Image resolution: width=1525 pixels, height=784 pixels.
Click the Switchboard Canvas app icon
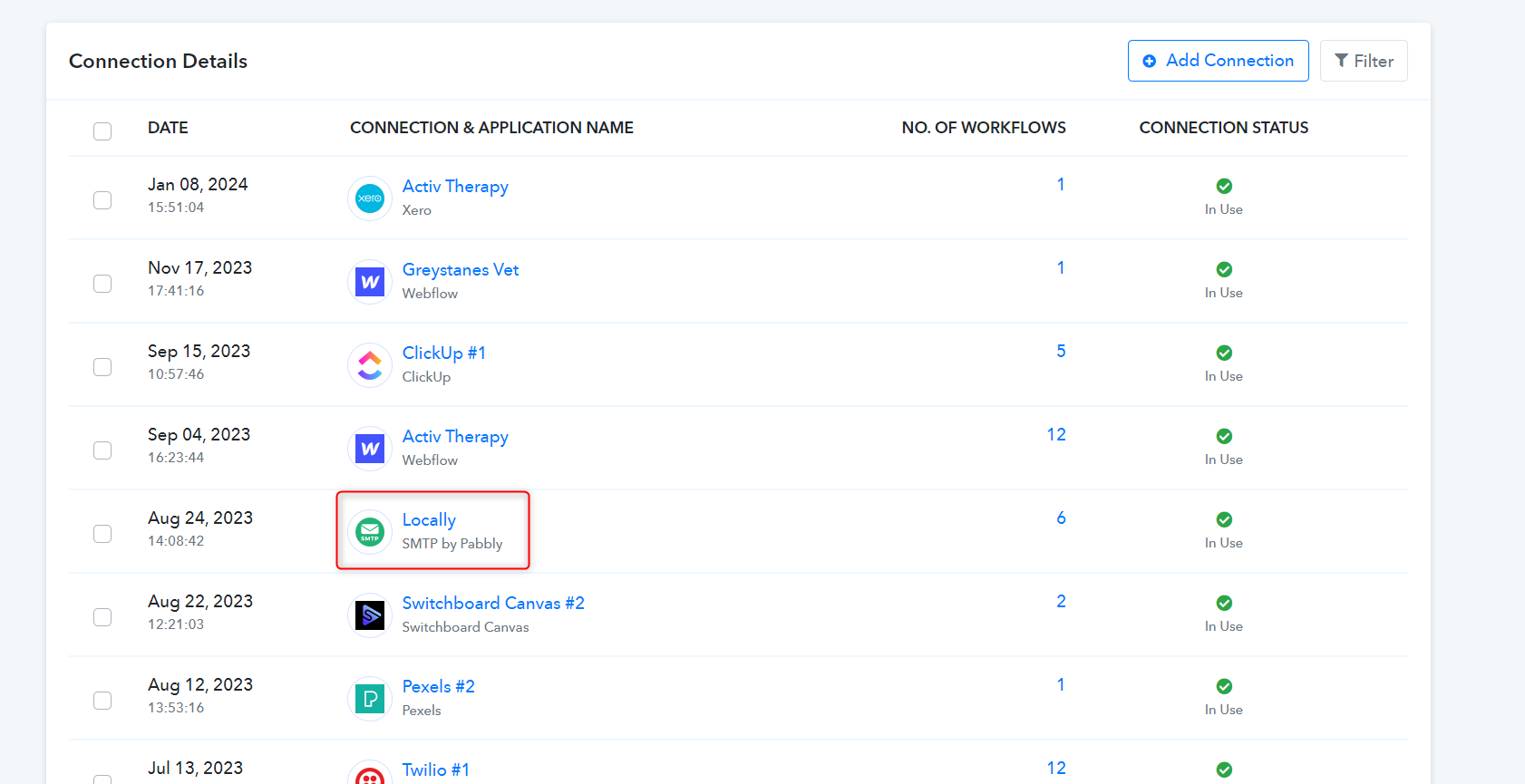370,615
